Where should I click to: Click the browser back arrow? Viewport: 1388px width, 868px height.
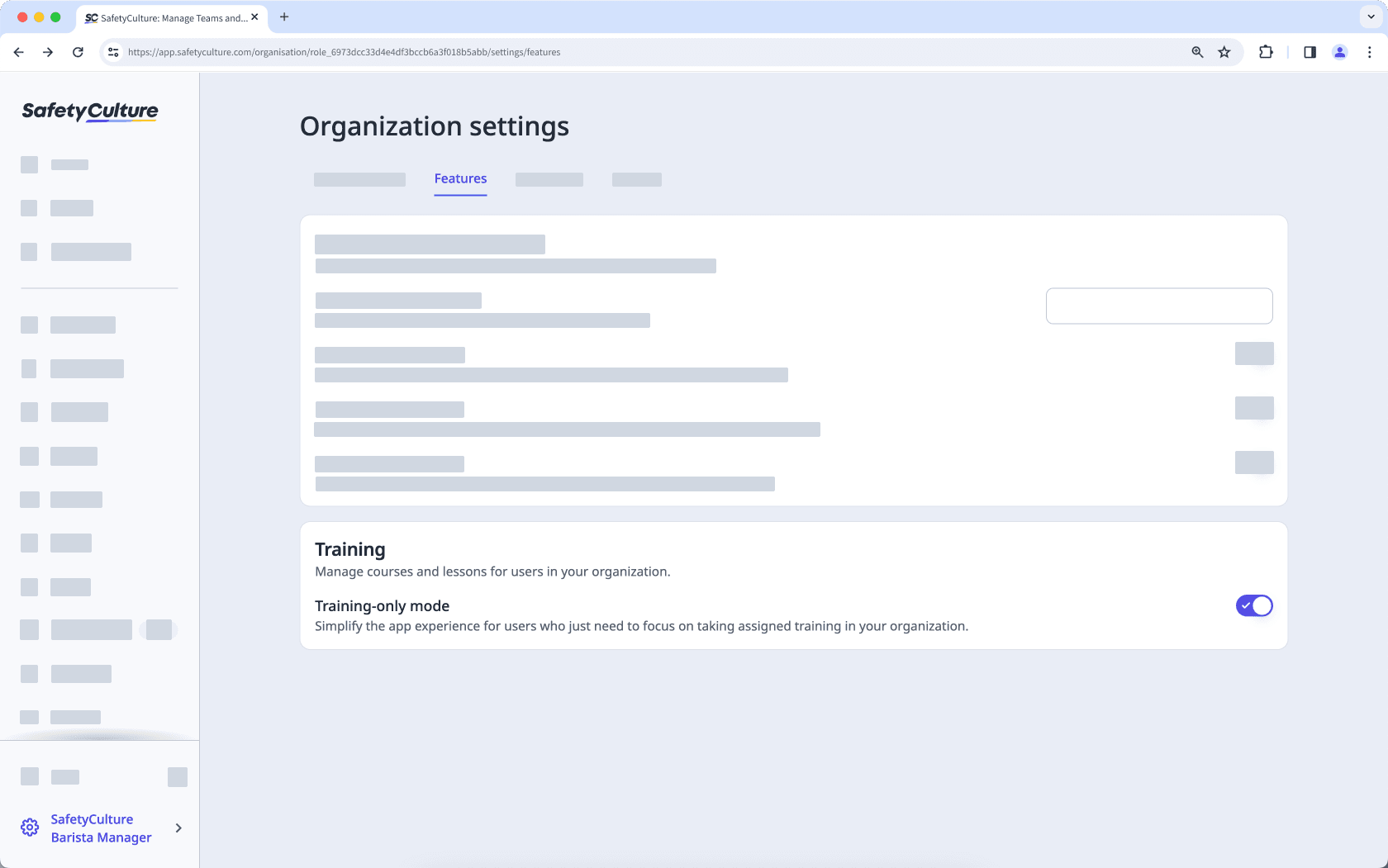pyautogui.click(x=18, y=51)
